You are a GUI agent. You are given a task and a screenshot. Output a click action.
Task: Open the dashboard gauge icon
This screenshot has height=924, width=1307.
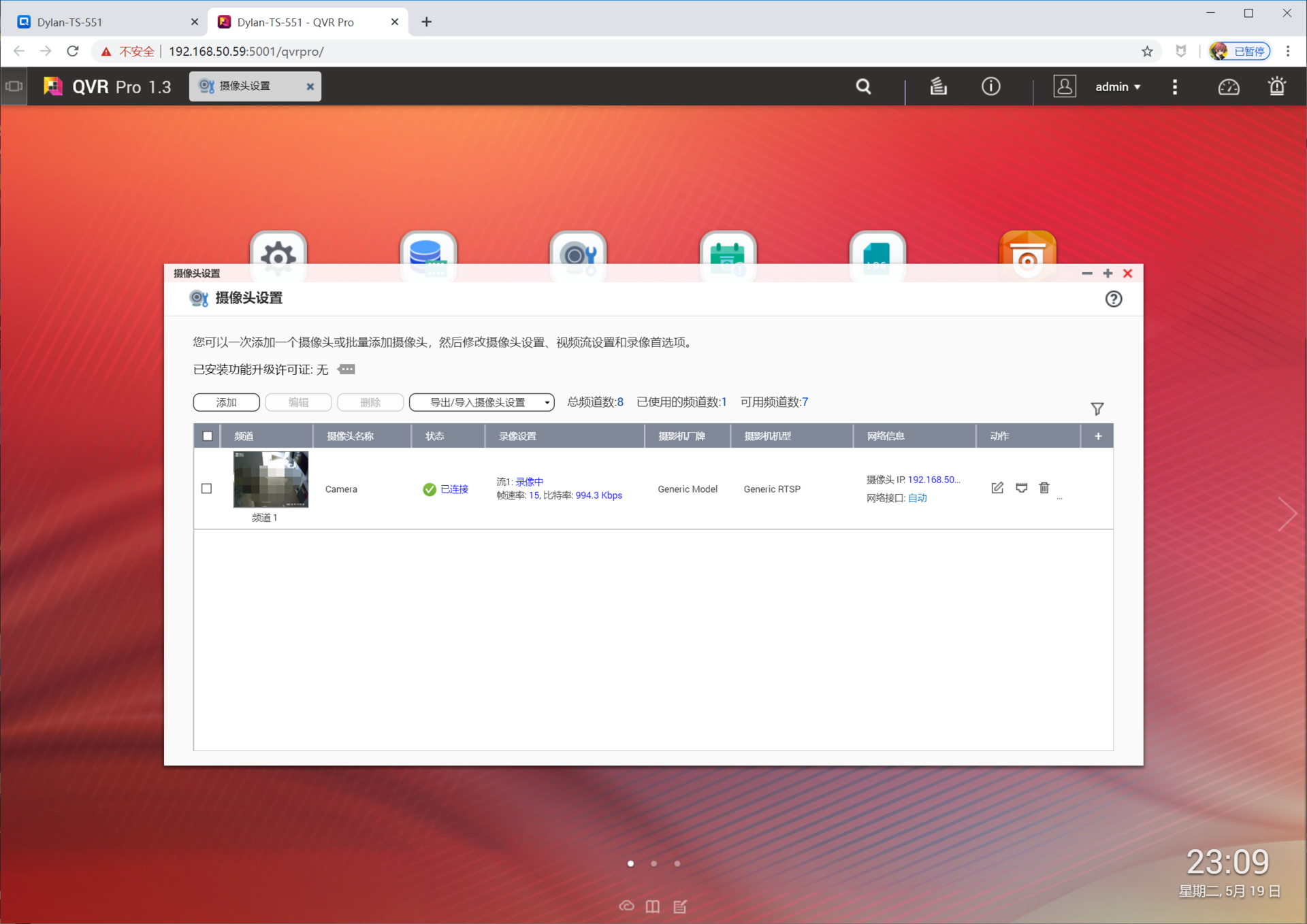pyautogui.click(x=1228, y=86)
